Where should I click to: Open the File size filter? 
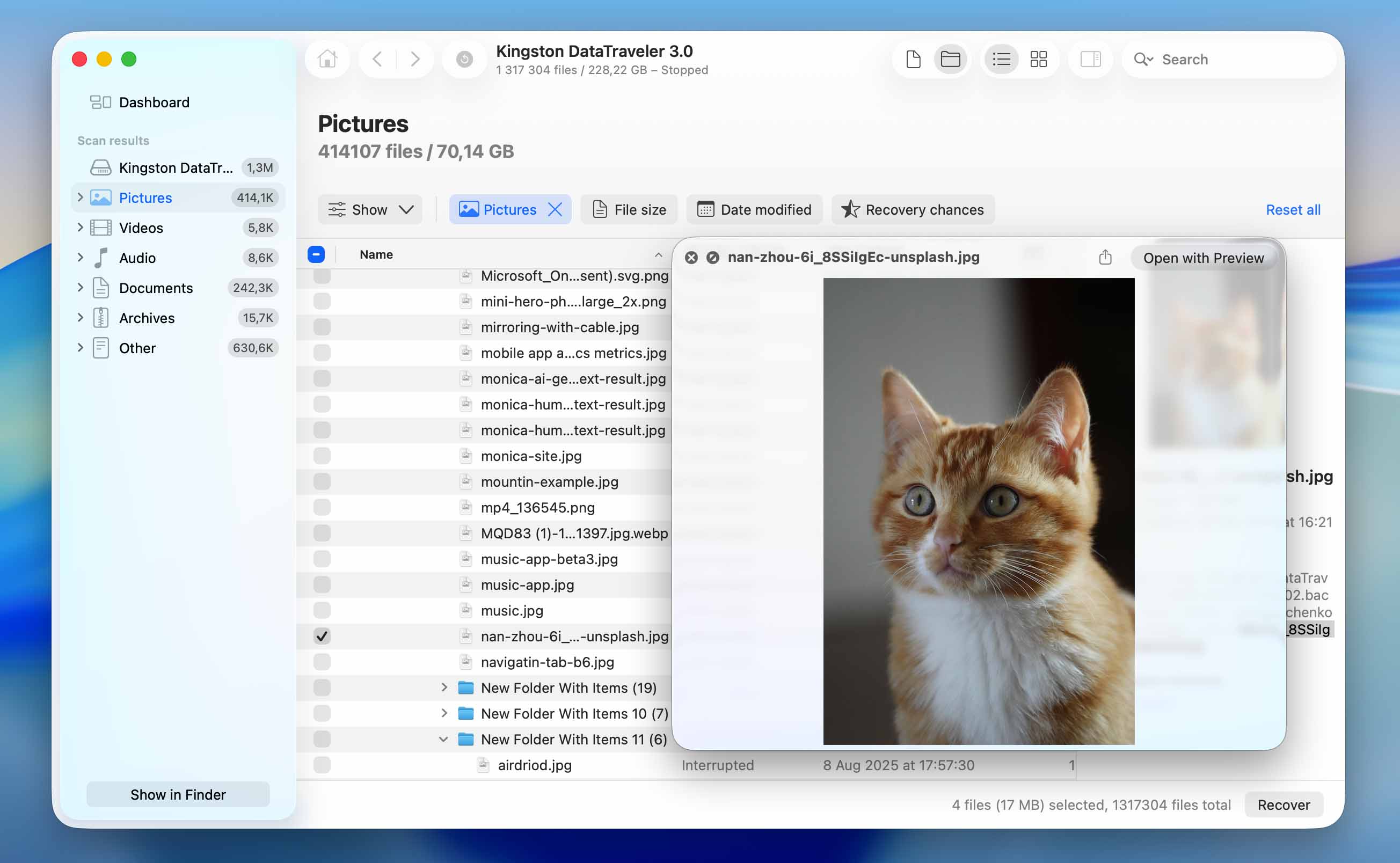pyautogui.click(x=629, y=209)
